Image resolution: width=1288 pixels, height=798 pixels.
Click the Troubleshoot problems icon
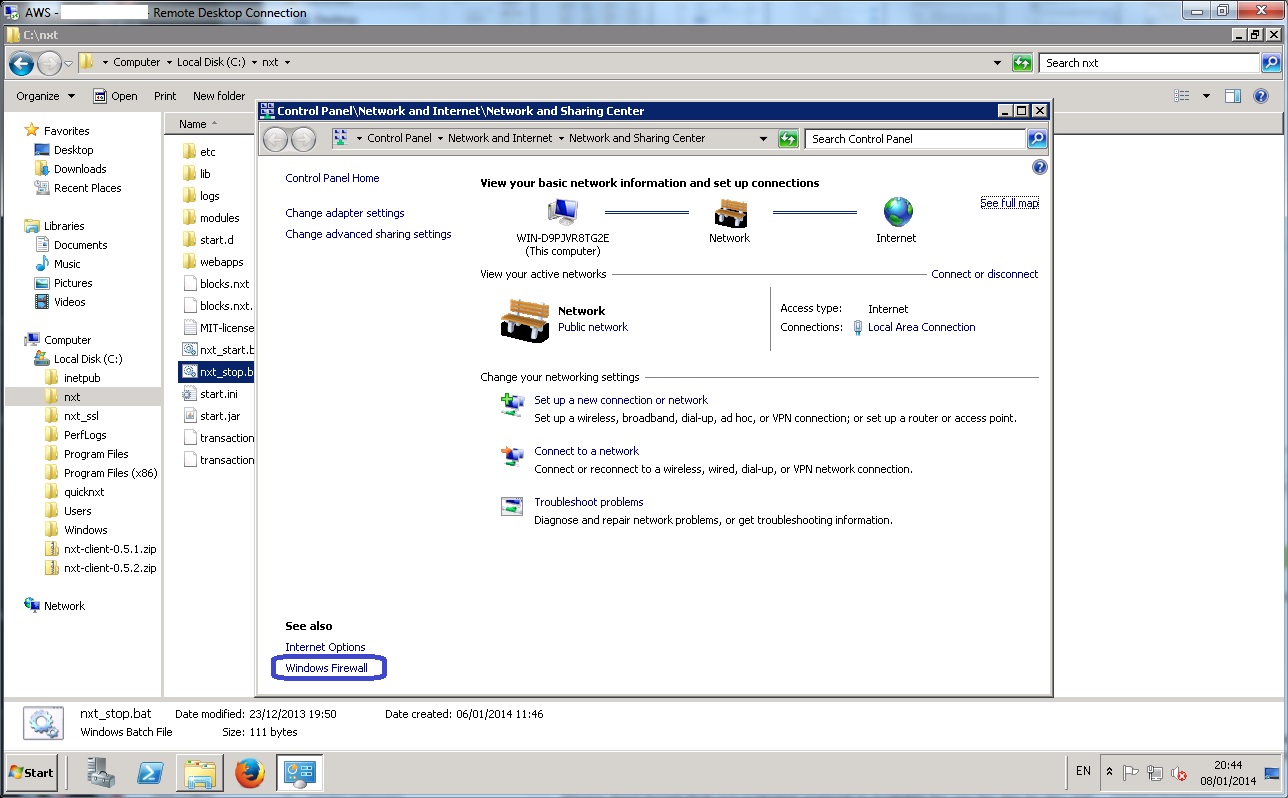click(512, 506)
